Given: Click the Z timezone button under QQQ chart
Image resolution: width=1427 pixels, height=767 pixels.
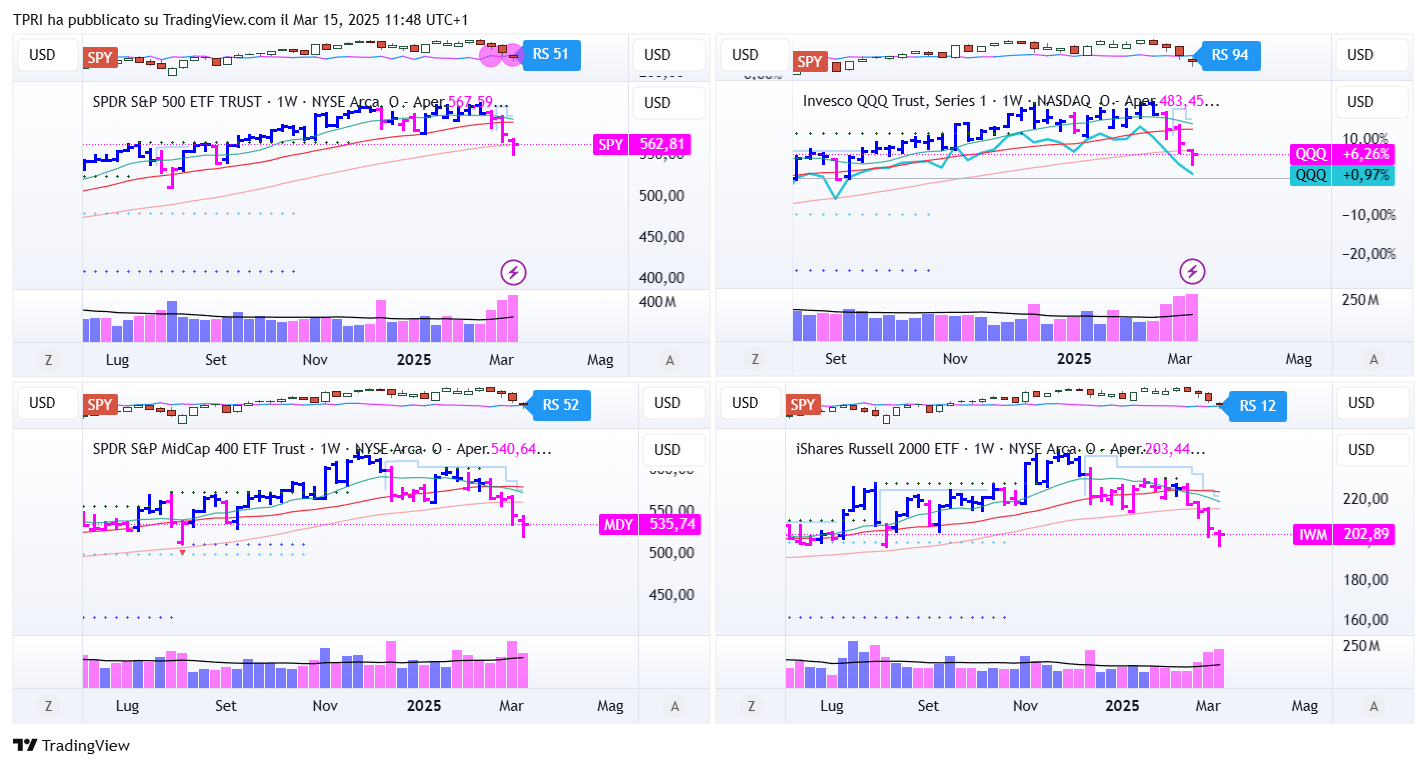Looking at the screenshot, I should coord(754,359).
